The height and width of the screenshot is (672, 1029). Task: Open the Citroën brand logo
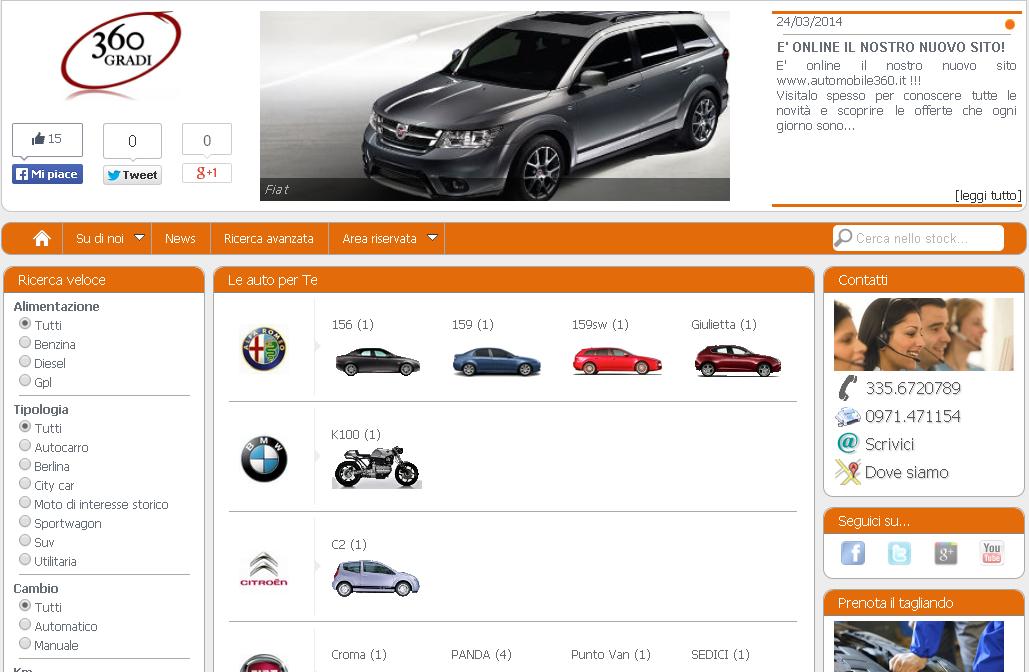point(264,569)
